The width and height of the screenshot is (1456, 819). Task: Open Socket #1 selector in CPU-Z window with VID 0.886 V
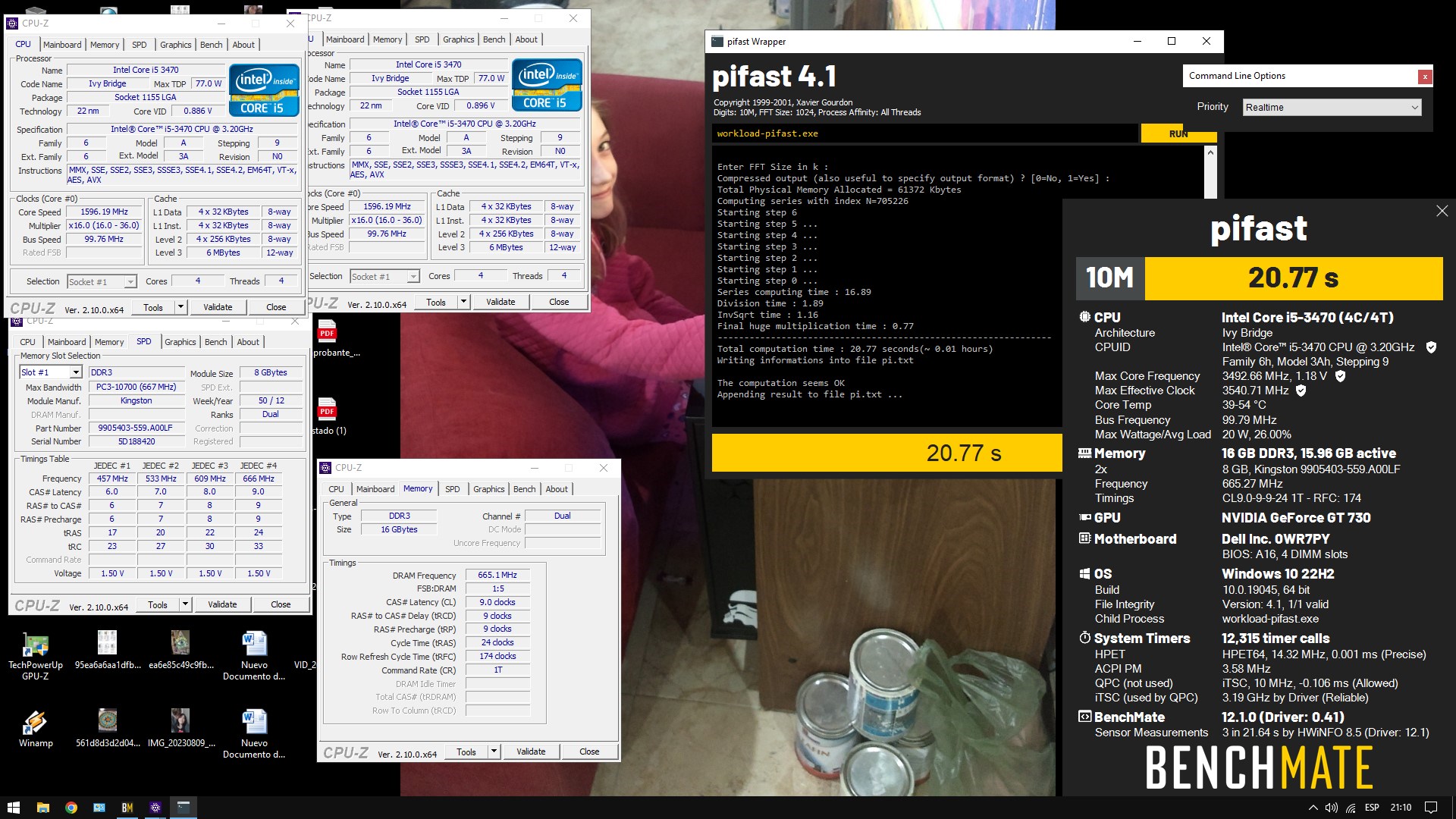(102, 282)
